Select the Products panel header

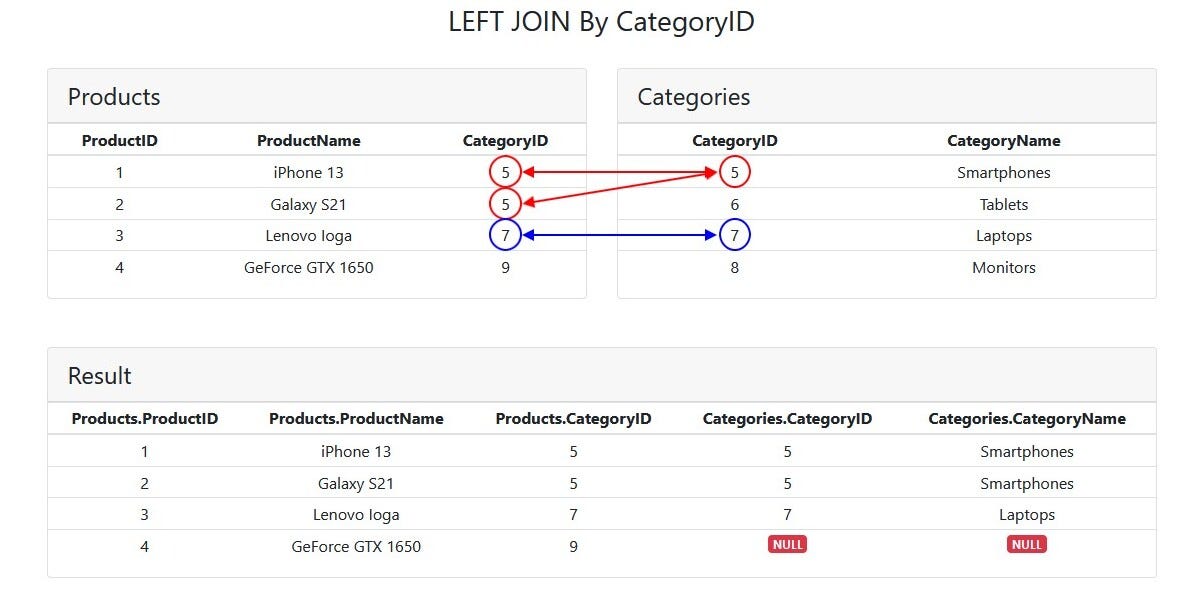pyautogui.click(x=317, y=97)
